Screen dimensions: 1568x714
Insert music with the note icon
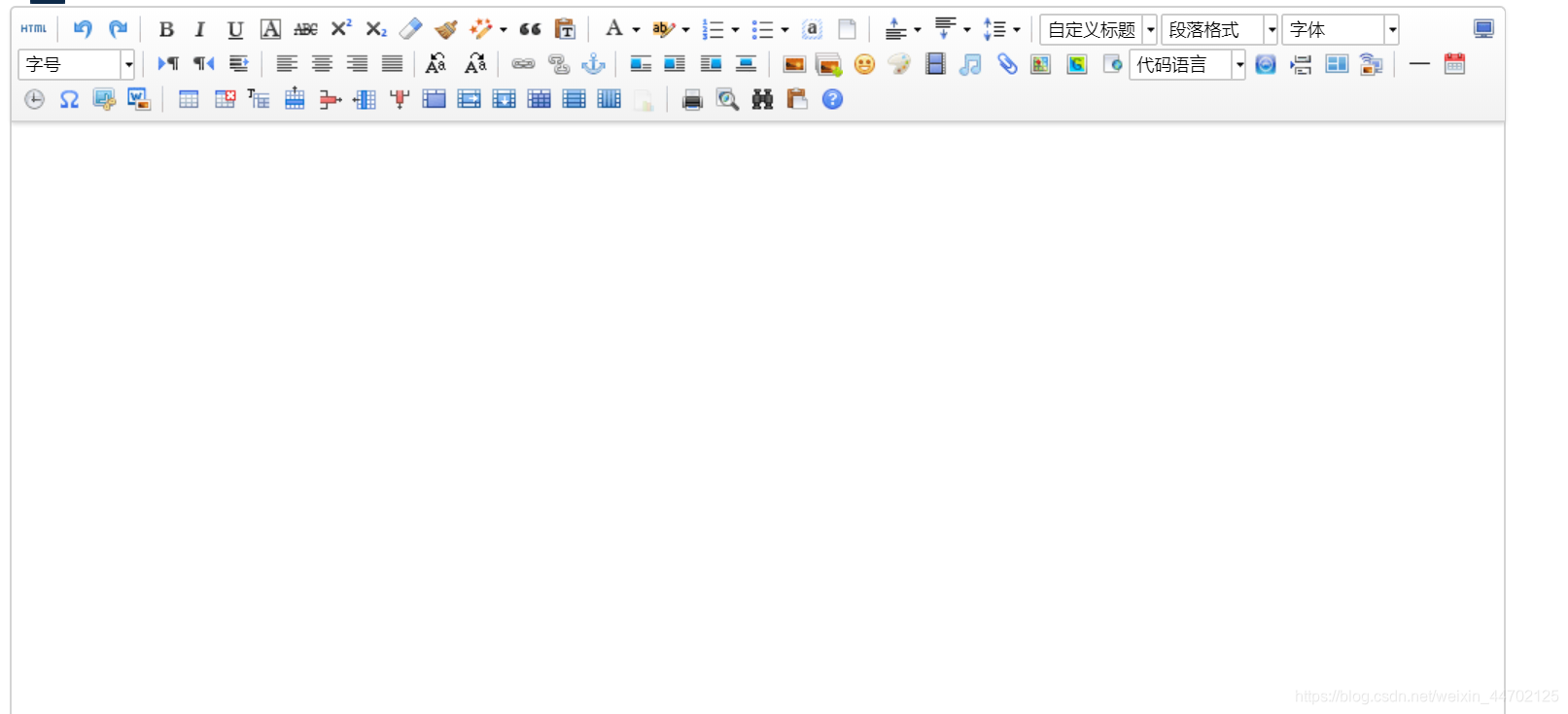[970, 64]
